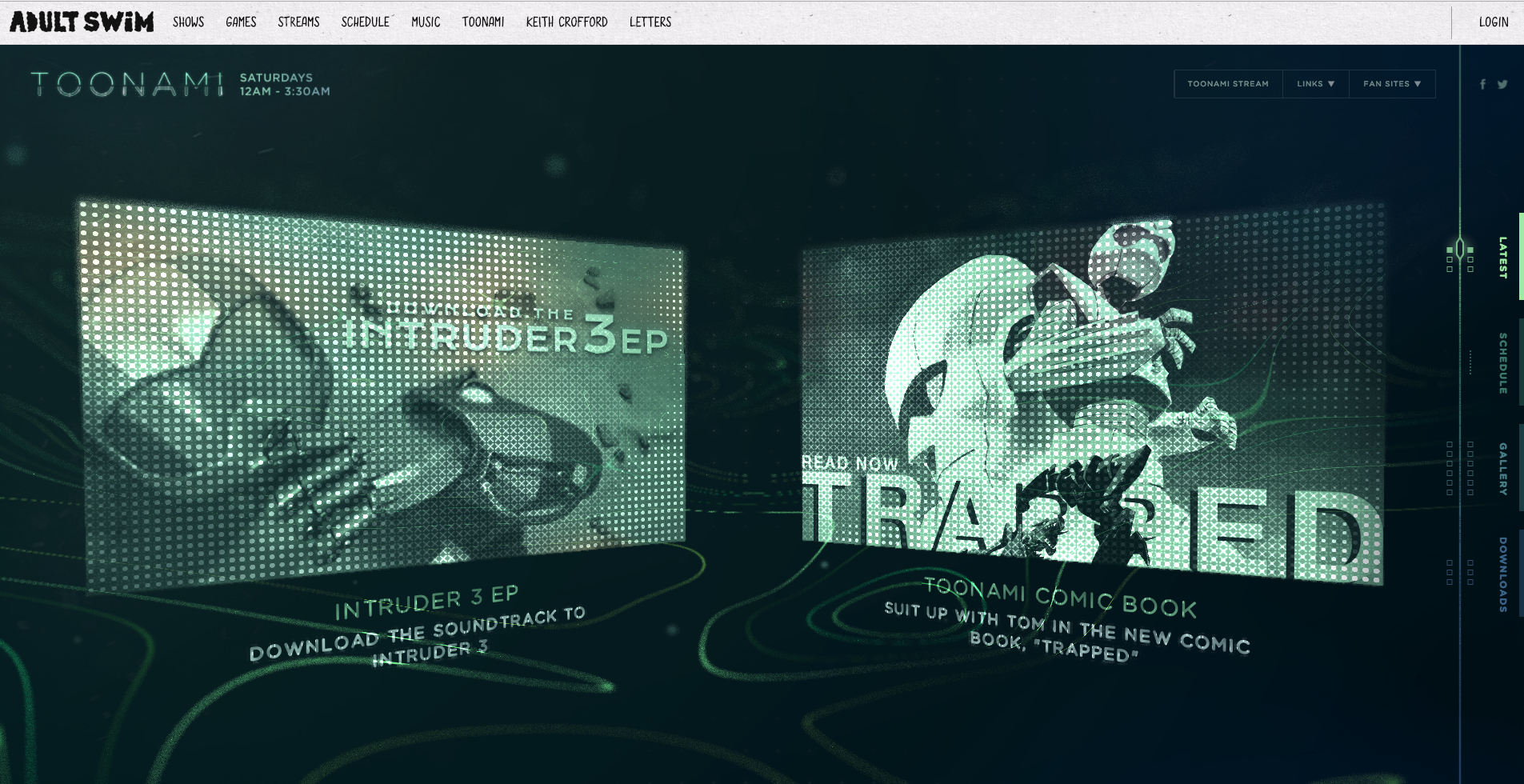Click the download soundtrack description text

417,637
